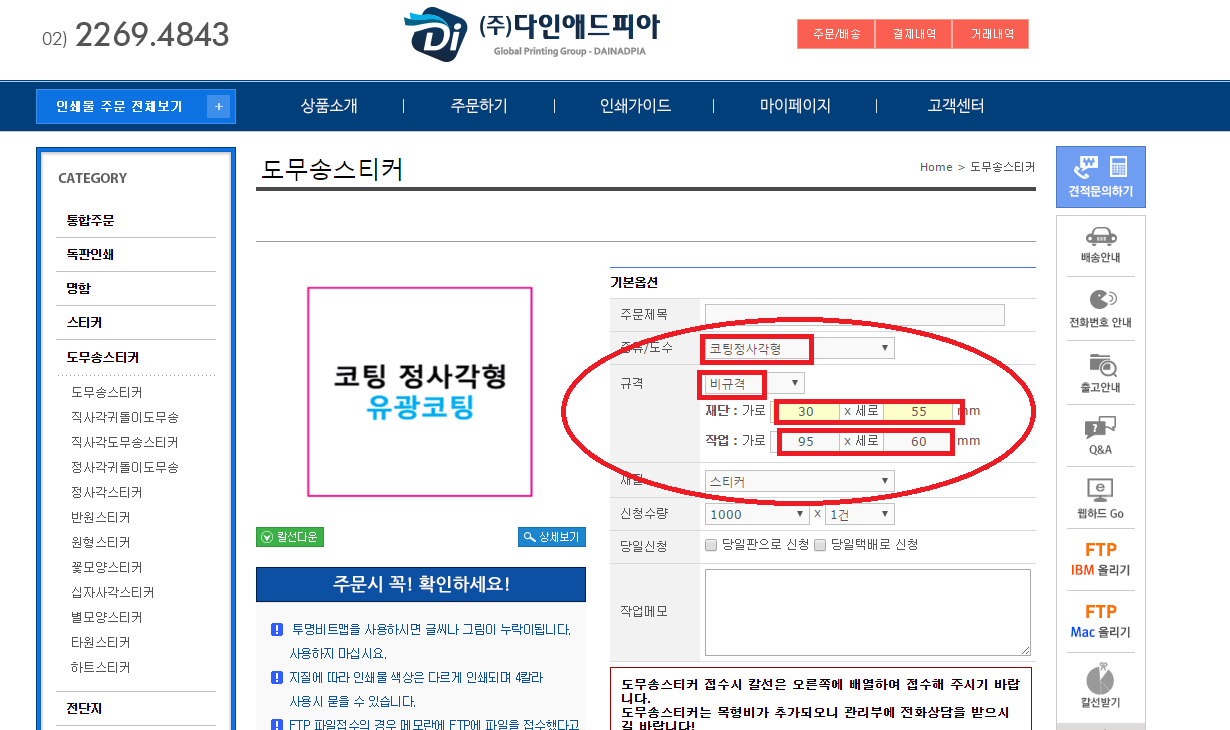Click the 칼선다운 download button
This screenshot has width=1230, height=730.
(x=290, y=537)
